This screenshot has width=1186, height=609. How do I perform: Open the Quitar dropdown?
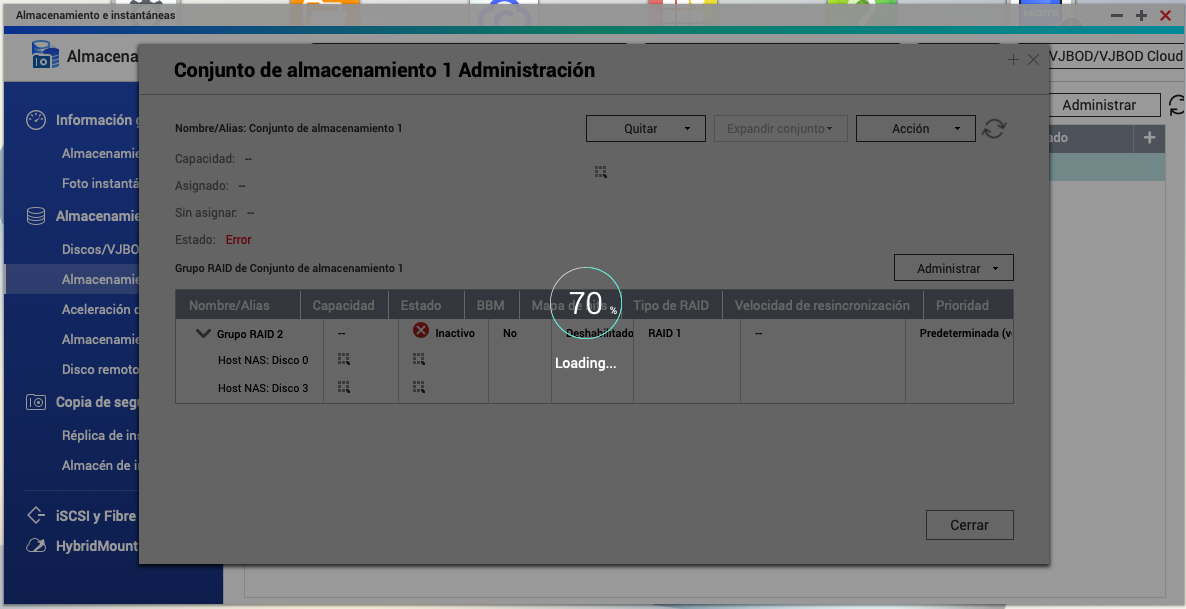click(645, 129)
